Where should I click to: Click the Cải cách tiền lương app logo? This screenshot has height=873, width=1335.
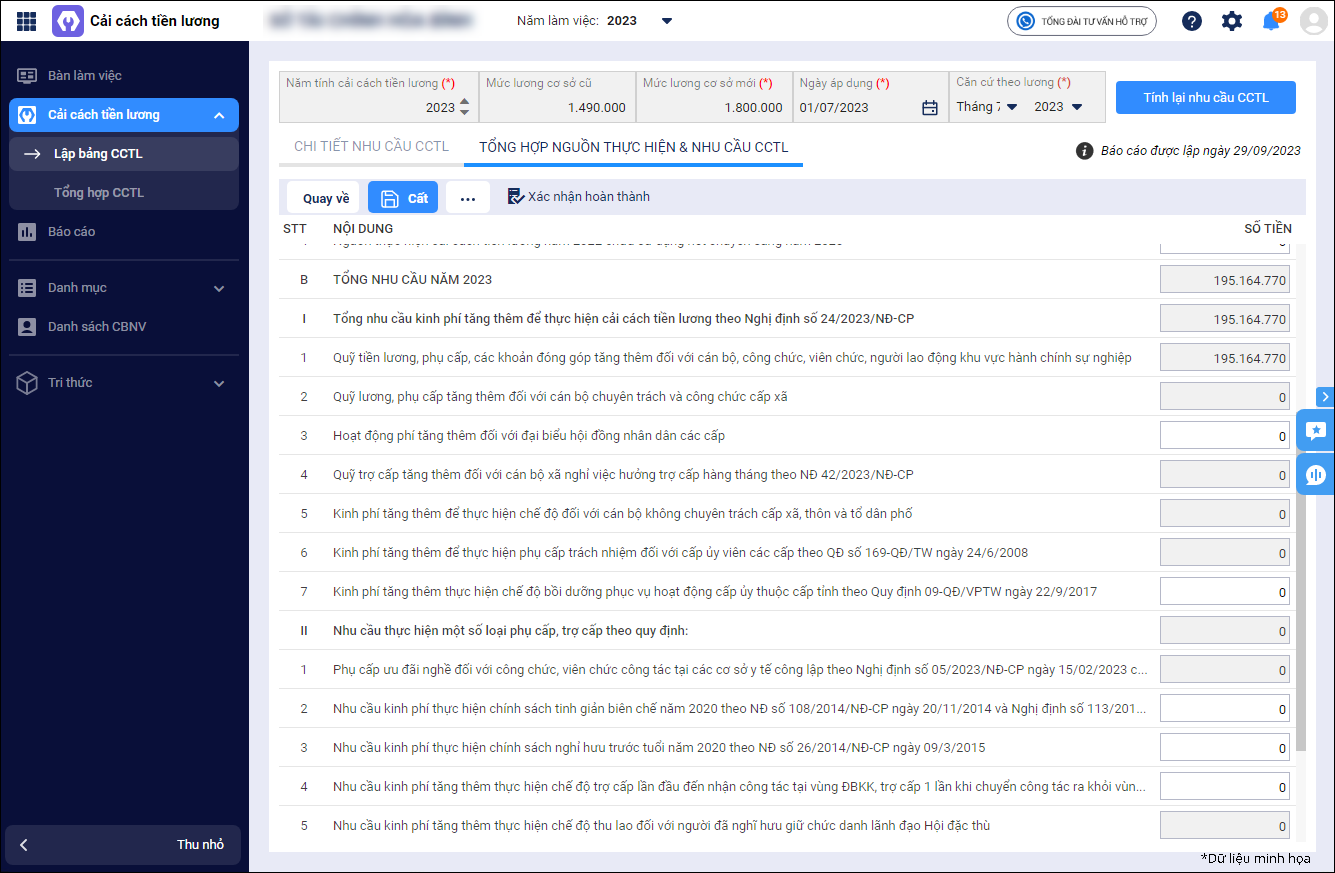68,21
